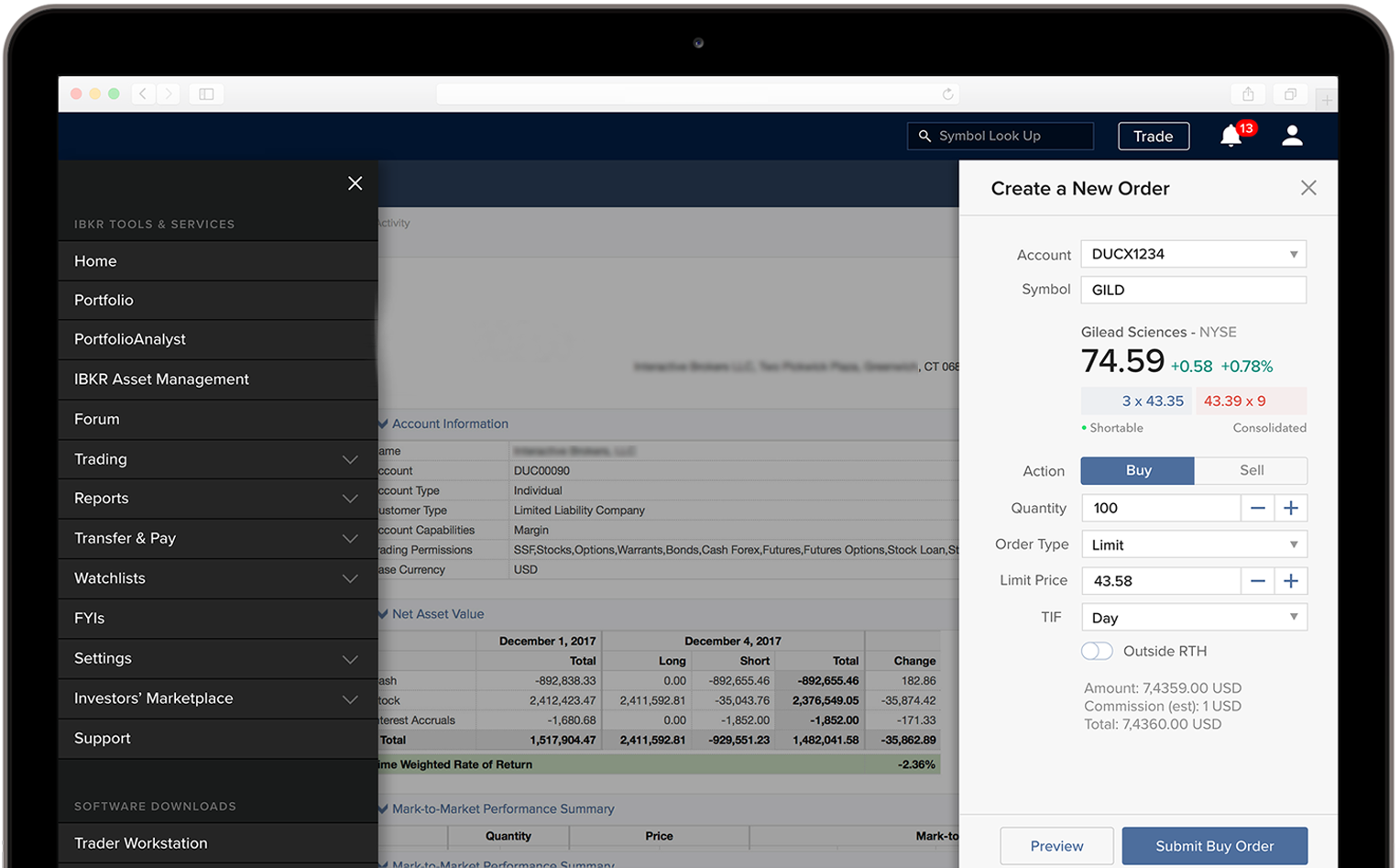Click the ask quote 43.39 x 9
This screenshot has height=868, width=1400.
click(x=1251, y=401)
